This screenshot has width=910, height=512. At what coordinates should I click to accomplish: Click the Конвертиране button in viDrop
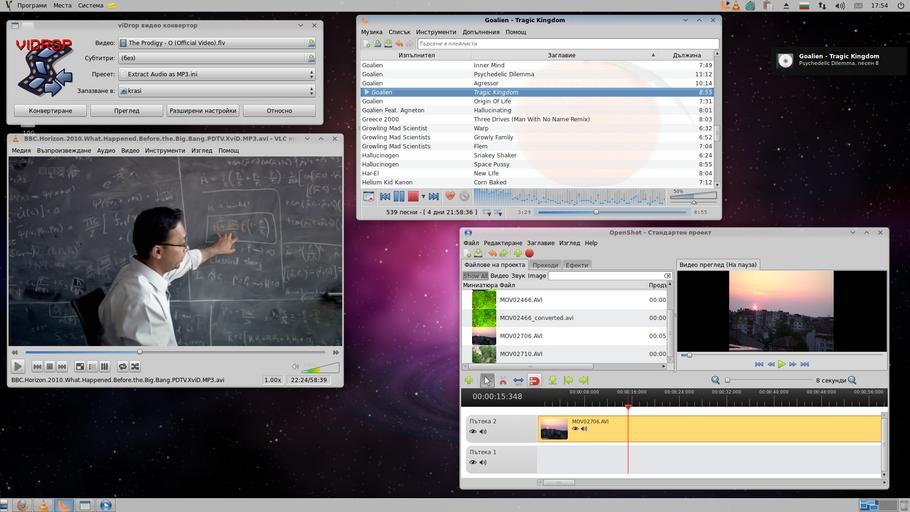[50, 111]
